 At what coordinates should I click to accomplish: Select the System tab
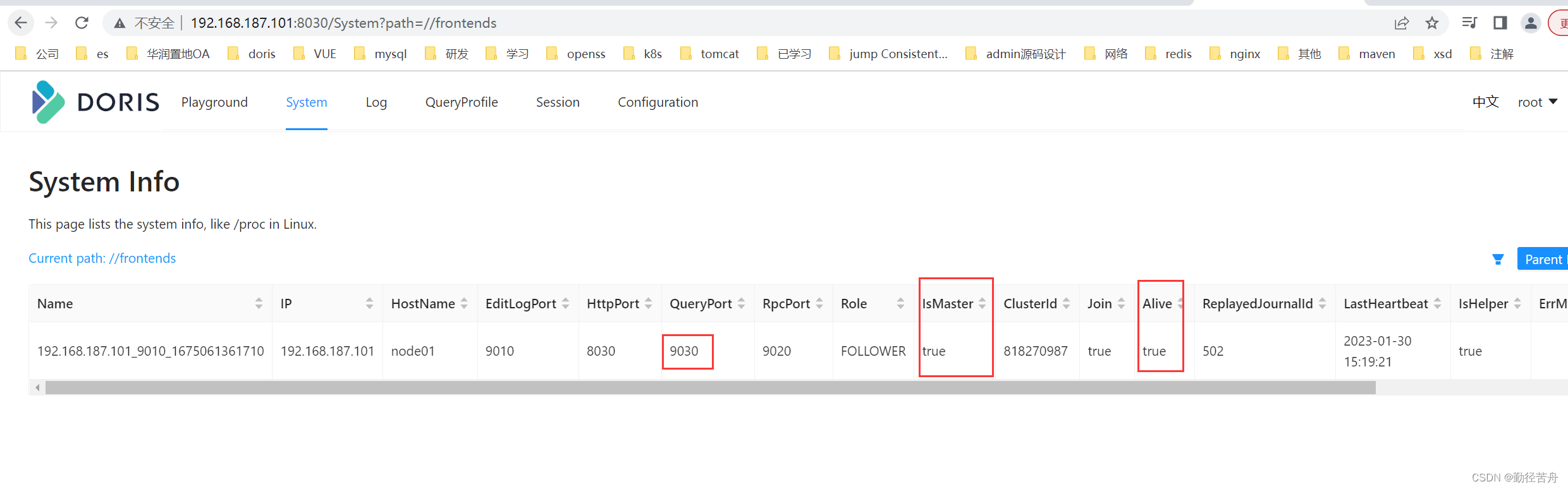[307, 102]
